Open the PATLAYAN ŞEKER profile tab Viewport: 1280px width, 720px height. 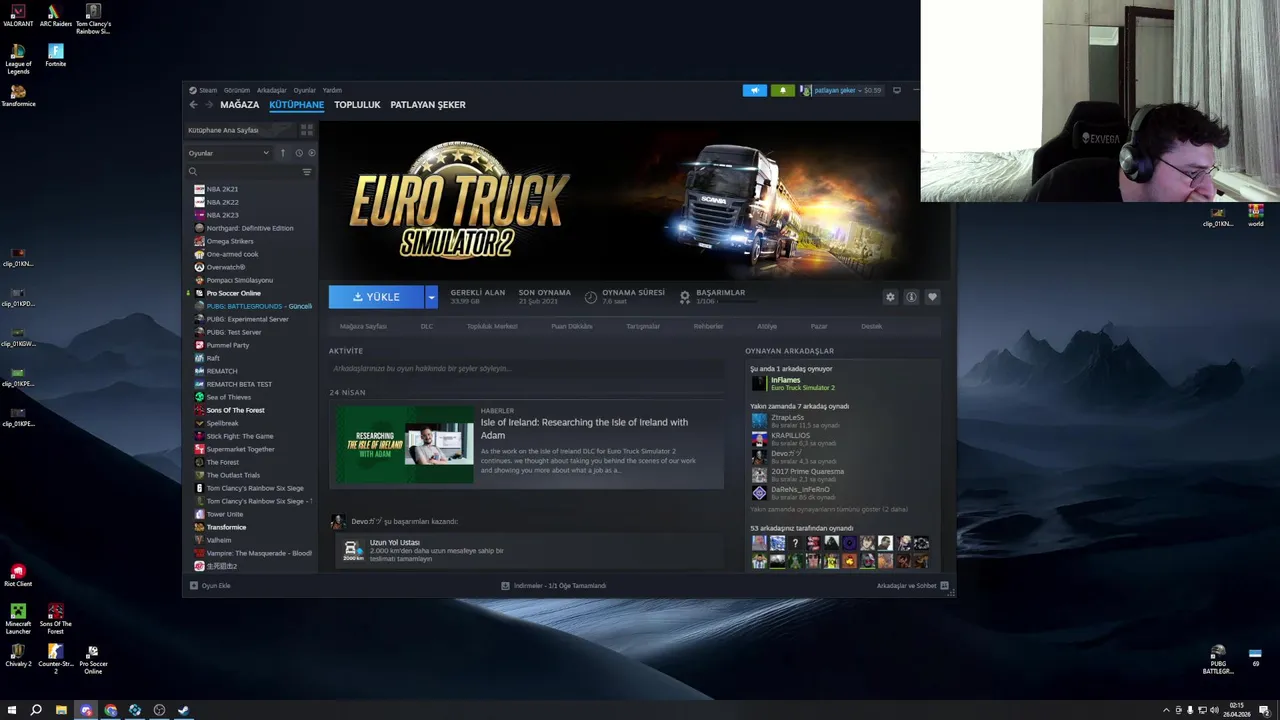(428, 104)
